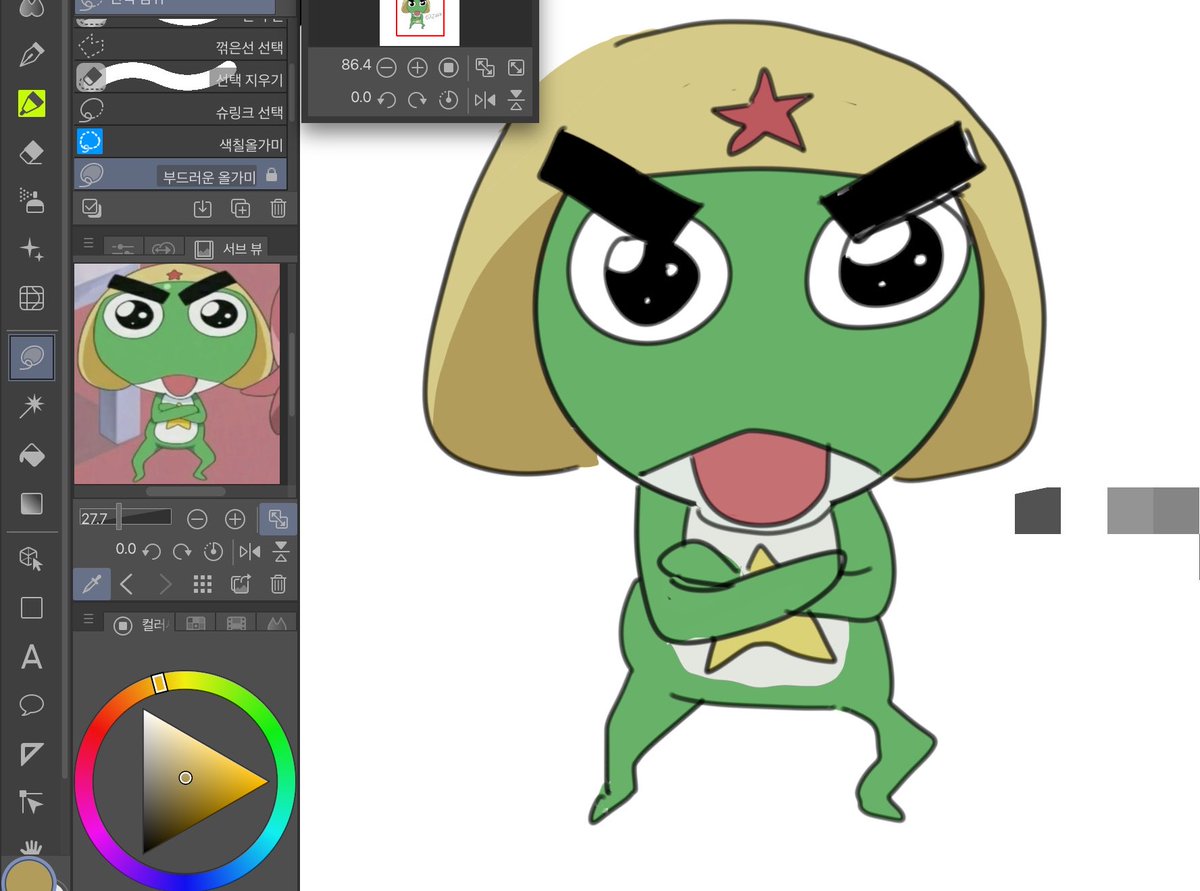Select the Correct line tool
This screenshot has height=891, width=1200.
click(32, 803)
